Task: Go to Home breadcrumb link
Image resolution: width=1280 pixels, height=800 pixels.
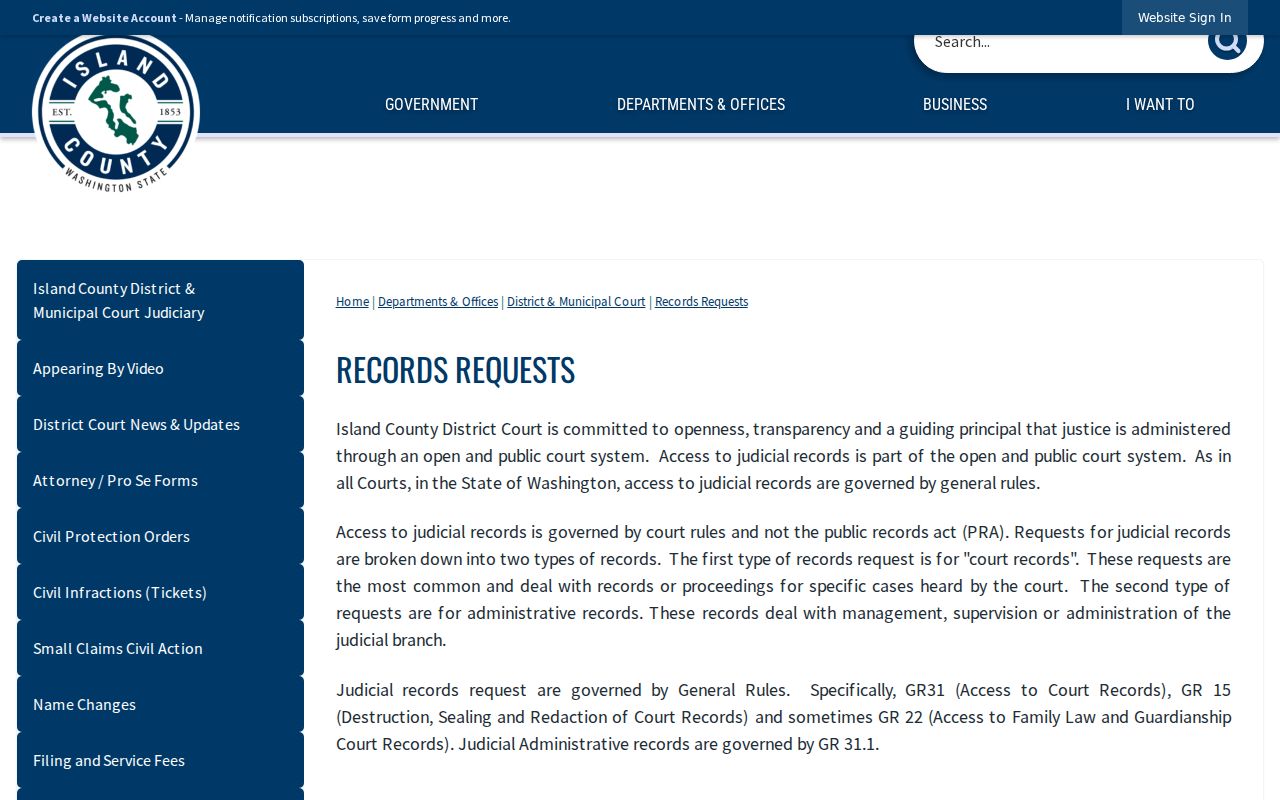Action: [x=352, y=302]
